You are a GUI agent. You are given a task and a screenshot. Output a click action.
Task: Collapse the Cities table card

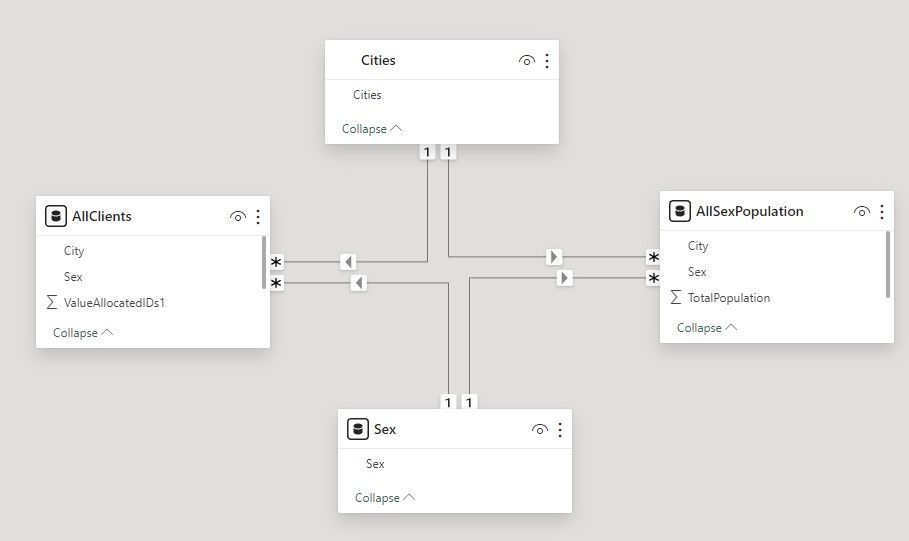click(x=372, y=129)
